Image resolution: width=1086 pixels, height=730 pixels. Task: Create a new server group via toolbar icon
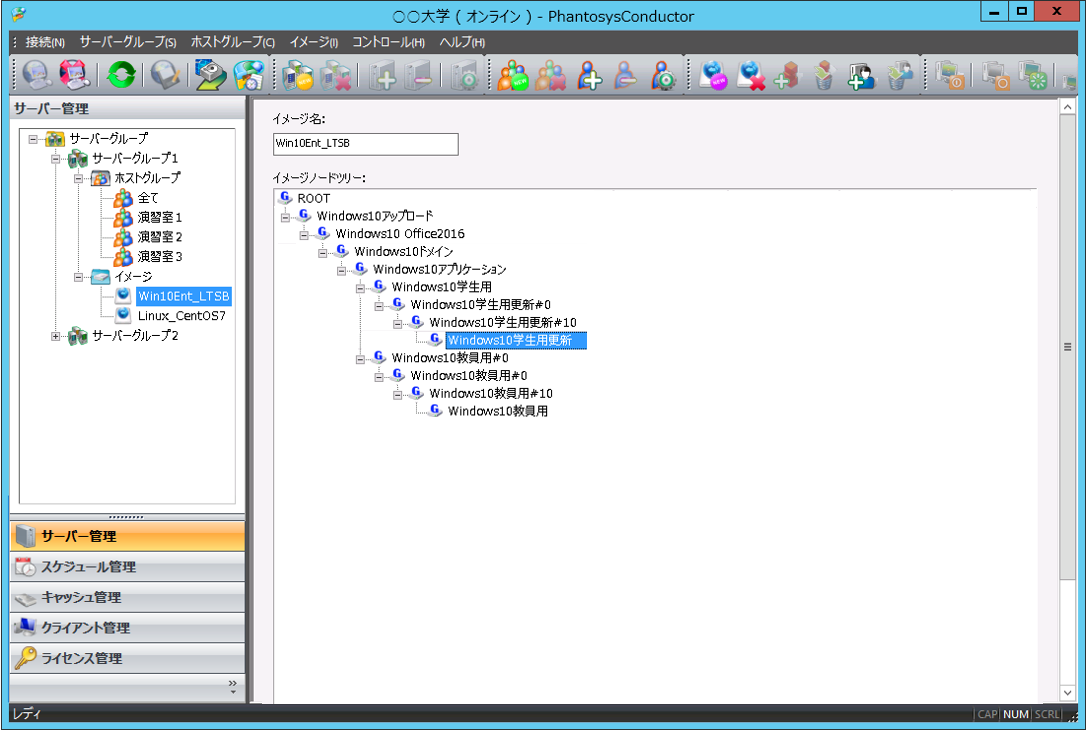(x=299, y=75)
